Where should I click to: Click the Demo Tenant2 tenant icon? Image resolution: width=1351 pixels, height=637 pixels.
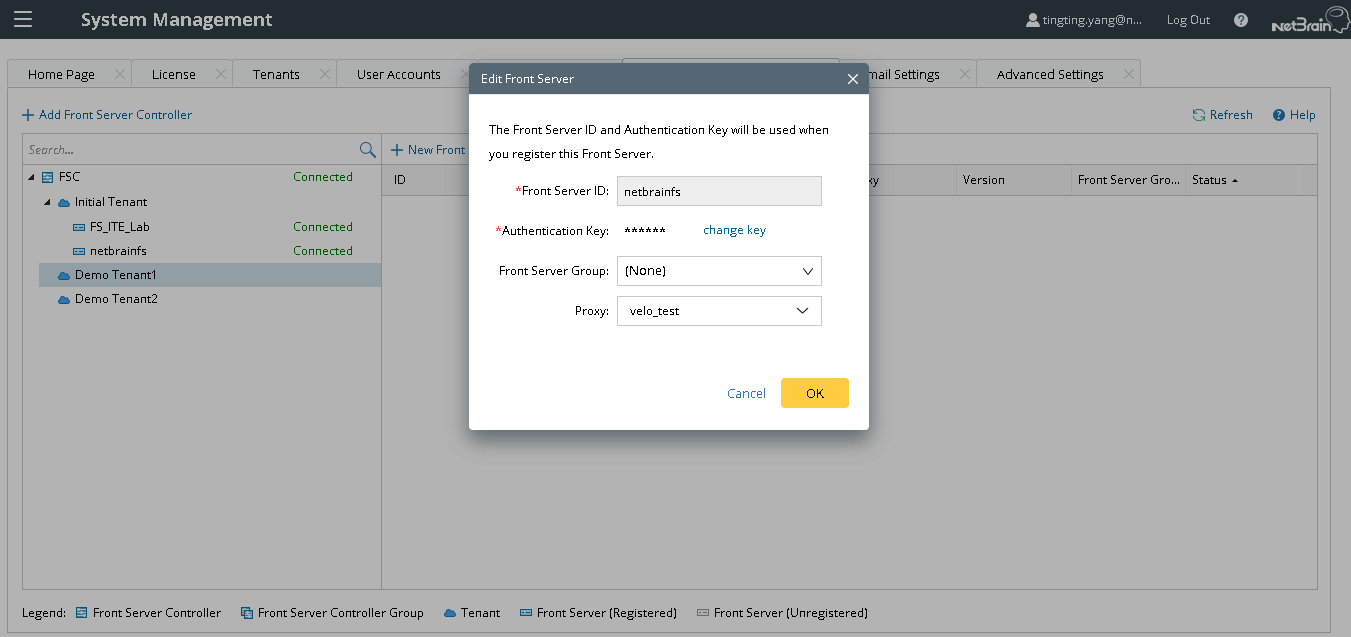click(63, 298)
